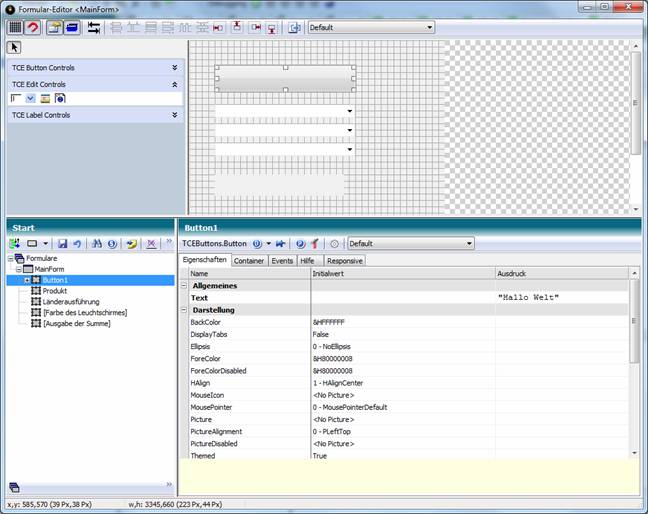Click the bring-to-front toolbar icon

(54, 28)
